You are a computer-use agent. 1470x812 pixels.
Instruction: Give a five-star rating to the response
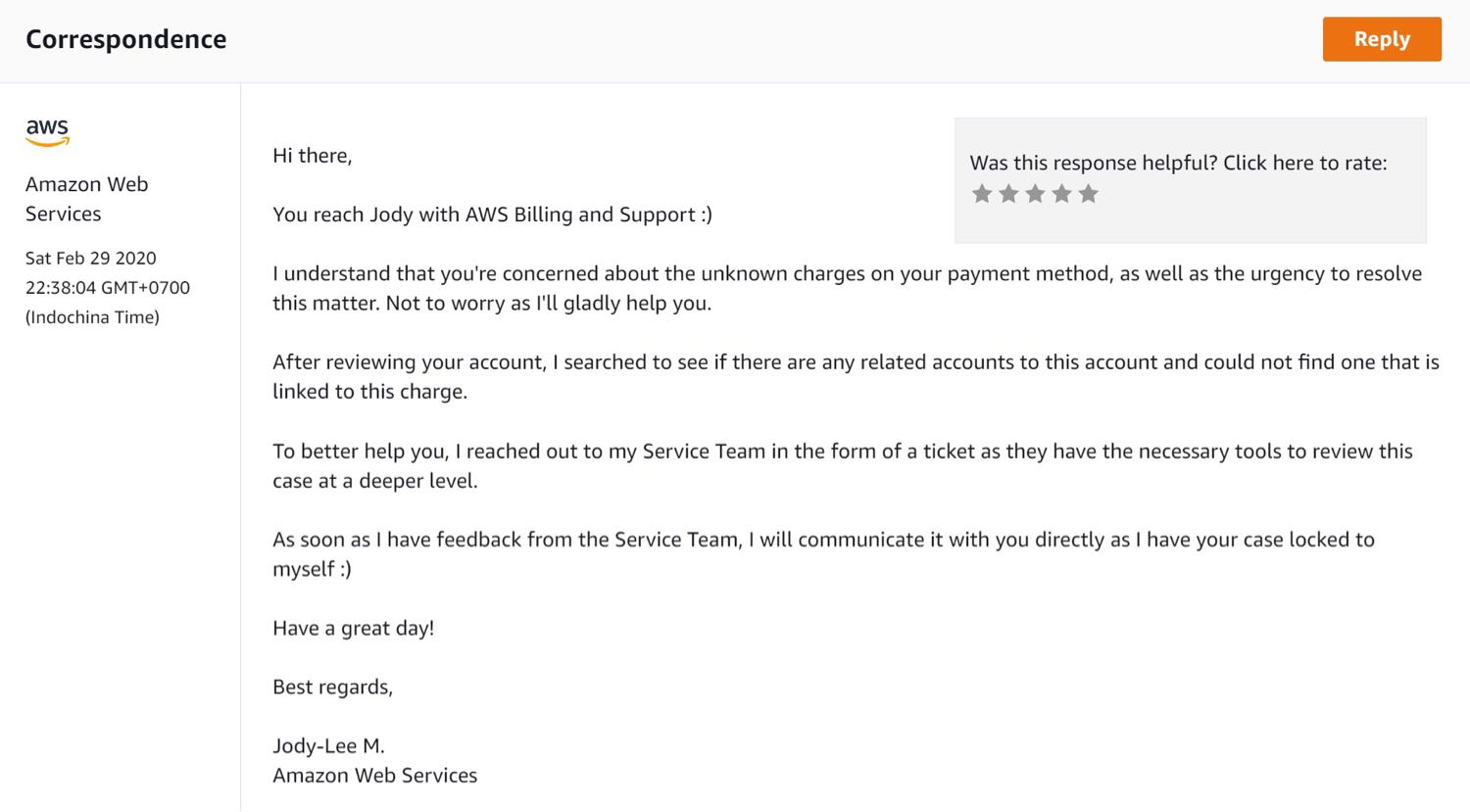click(x=1088, y=194)
